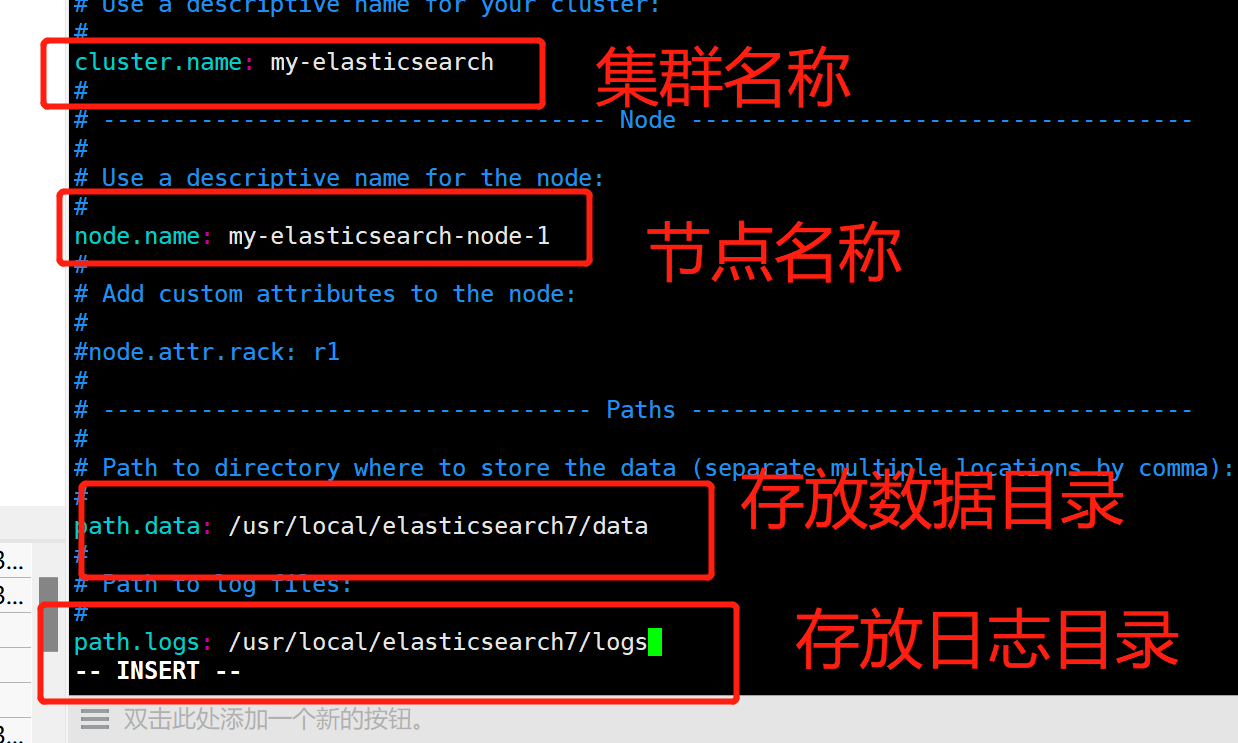Click the hamburger icon in the button bar
Image resolution: width=1238 pixels, height=743 pixels.
tap(95, 719)
